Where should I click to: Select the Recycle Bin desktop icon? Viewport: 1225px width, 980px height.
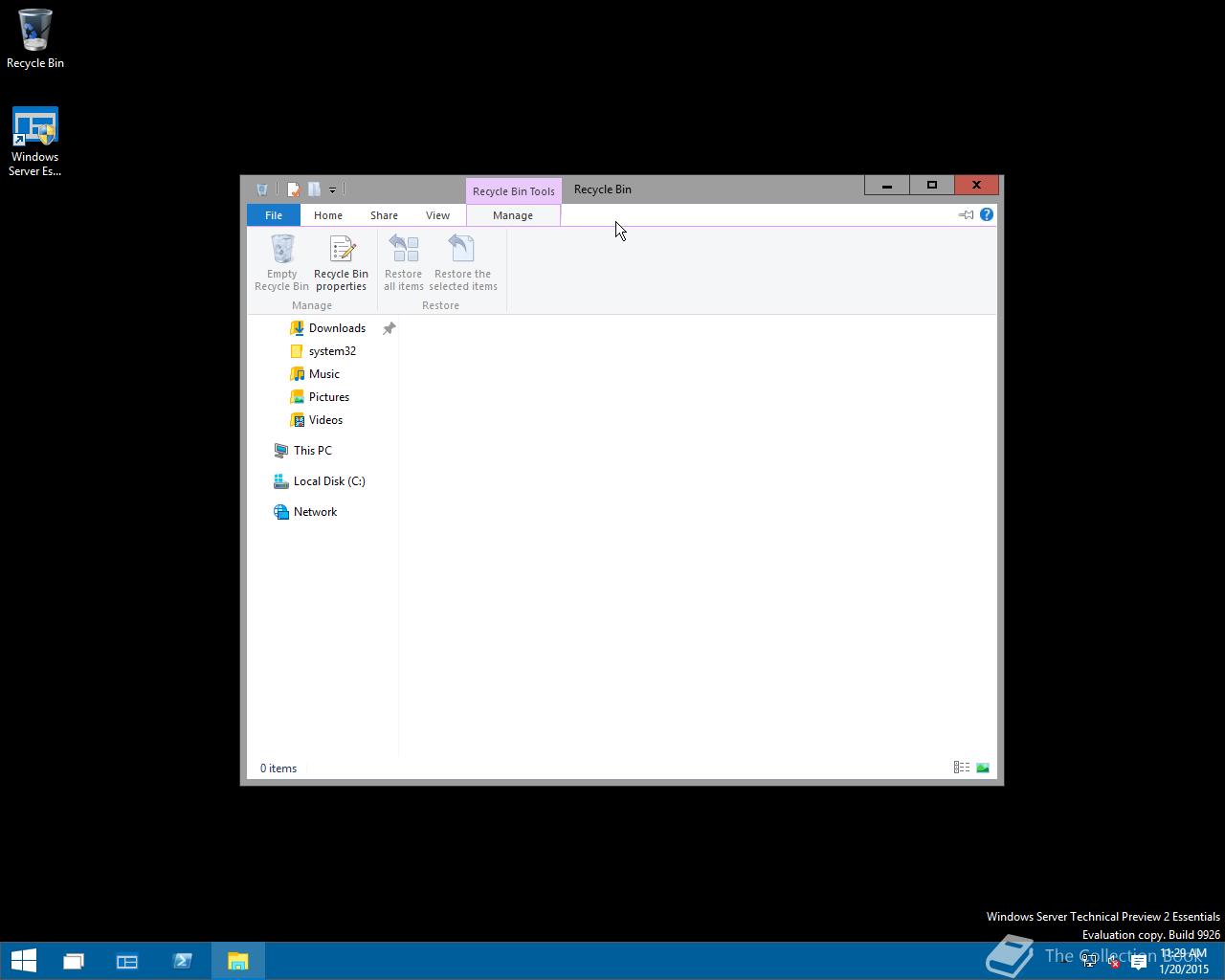point(35,39)
